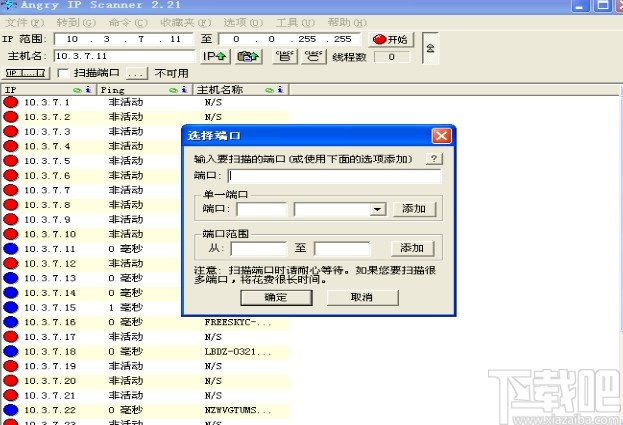Click the 线程数 value field
This screenshot has height=425, width=623.
(392, 57)
